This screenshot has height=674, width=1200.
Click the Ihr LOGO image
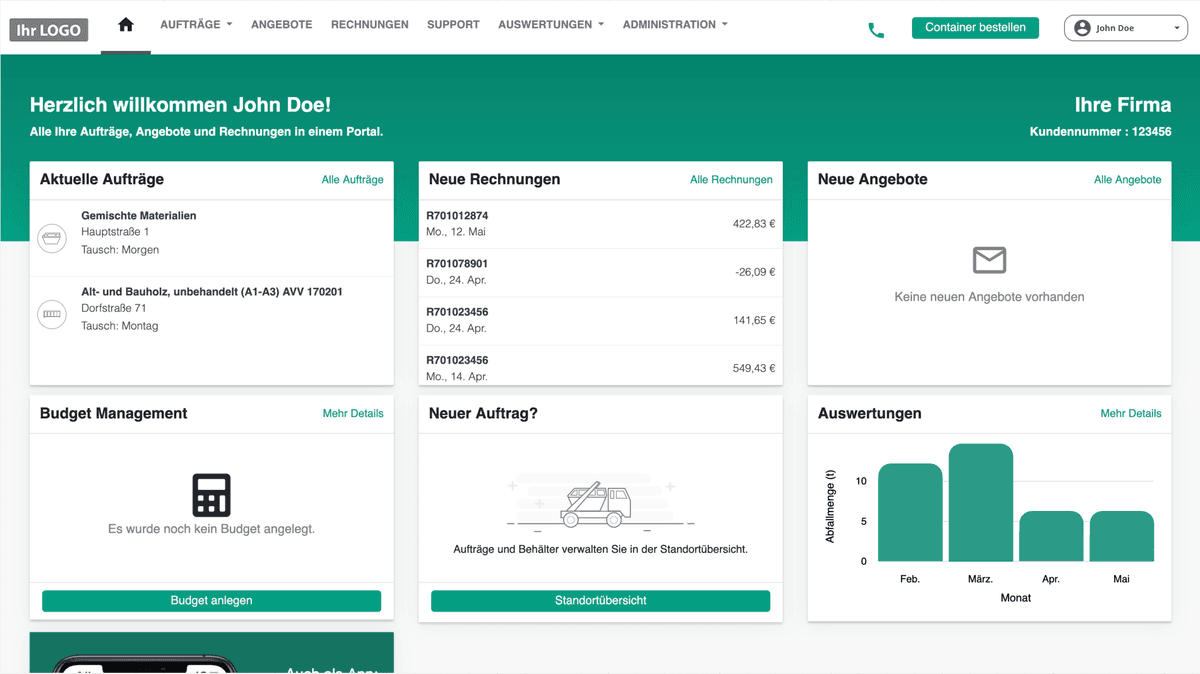(49, 30)
